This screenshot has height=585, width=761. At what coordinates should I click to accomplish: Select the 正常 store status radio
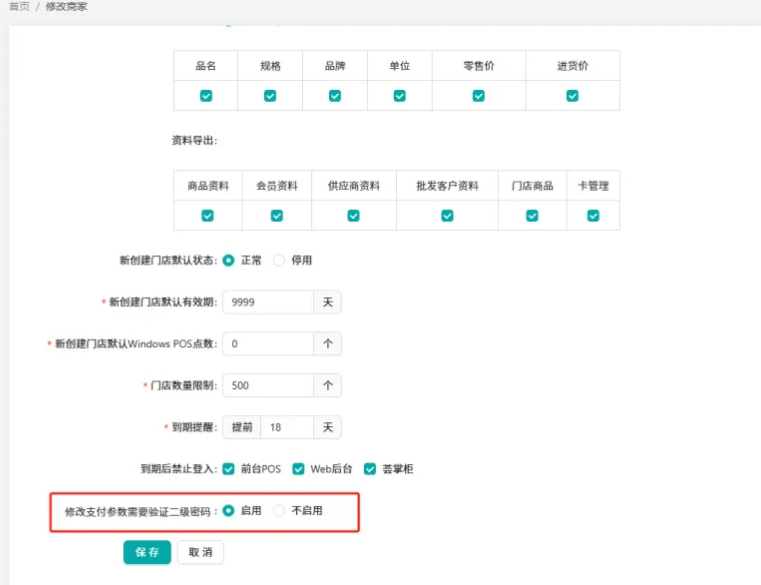tap(229, 260)
